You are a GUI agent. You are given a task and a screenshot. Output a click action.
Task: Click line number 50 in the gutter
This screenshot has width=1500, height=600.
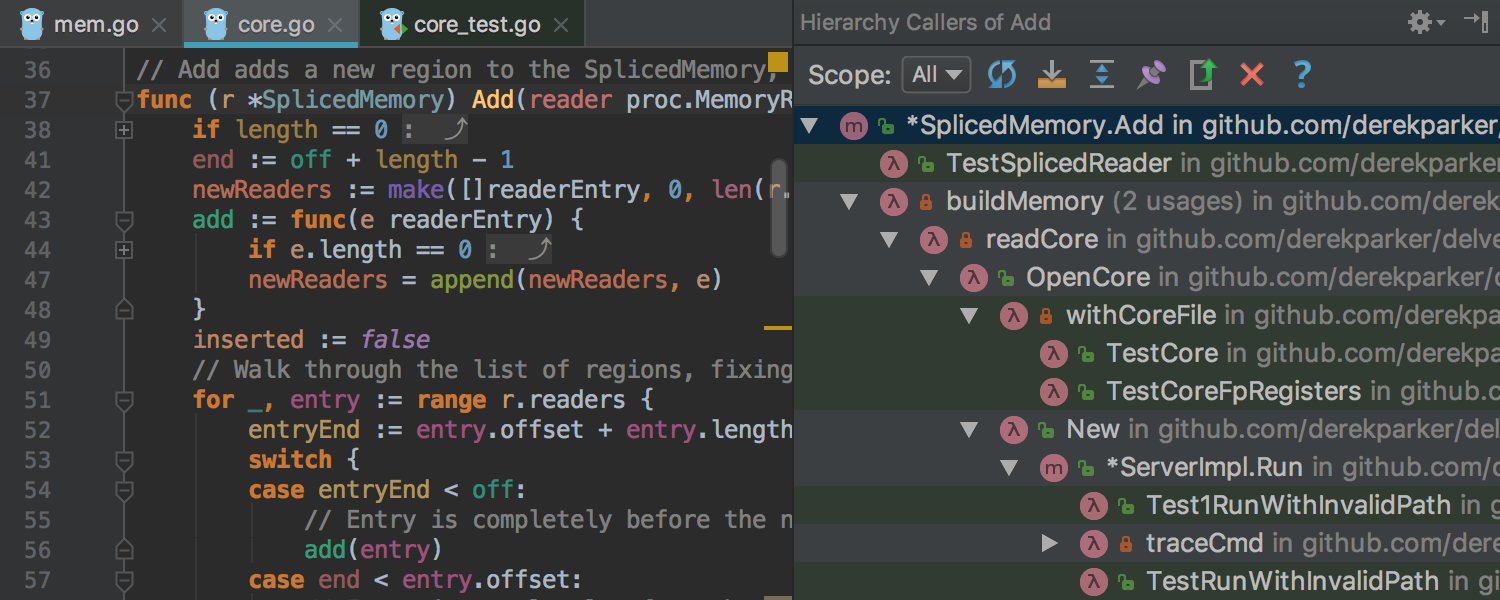pos(37,370)
